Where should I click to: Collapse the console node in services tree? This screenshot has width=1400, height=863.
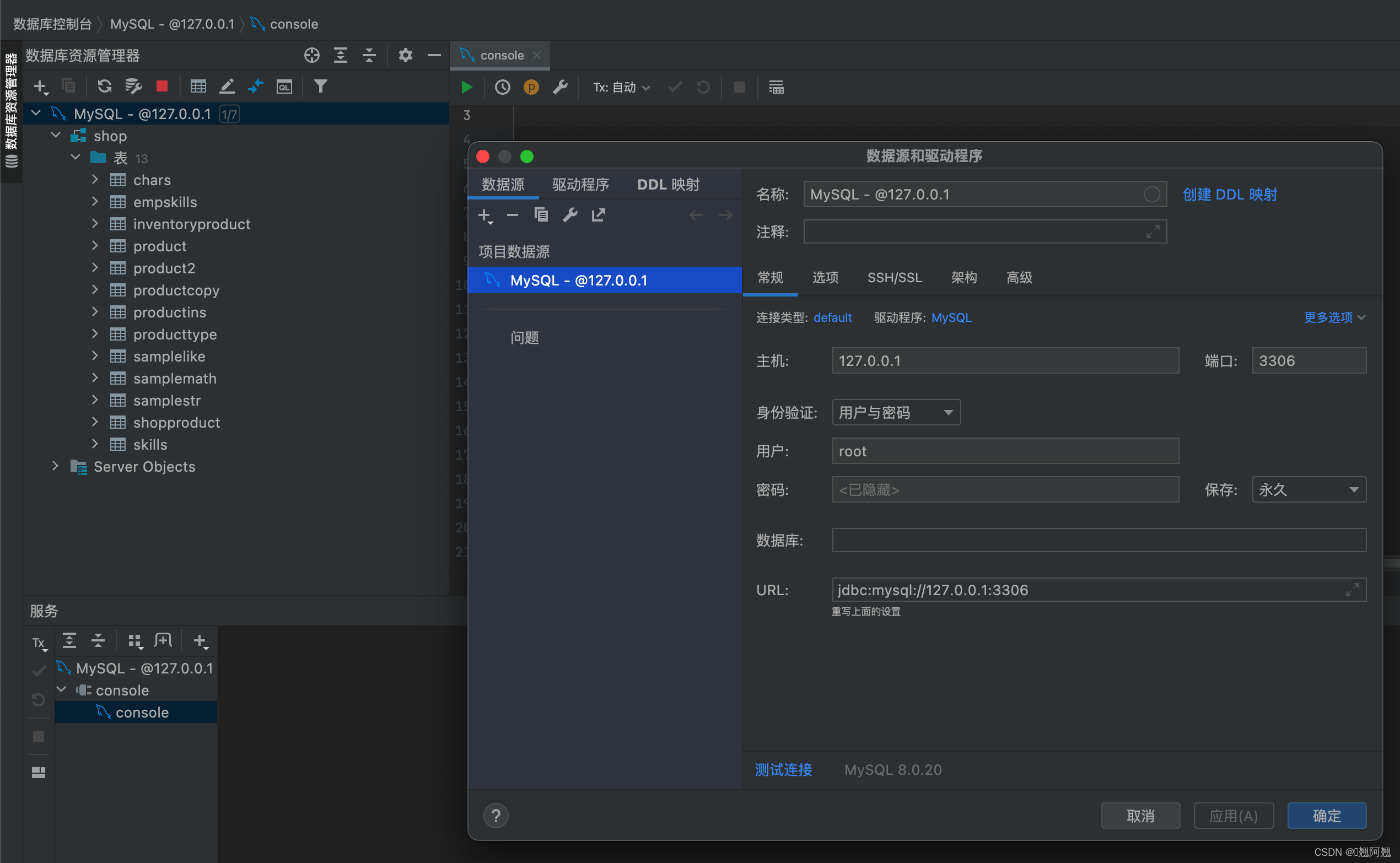[x=62, y=690]
